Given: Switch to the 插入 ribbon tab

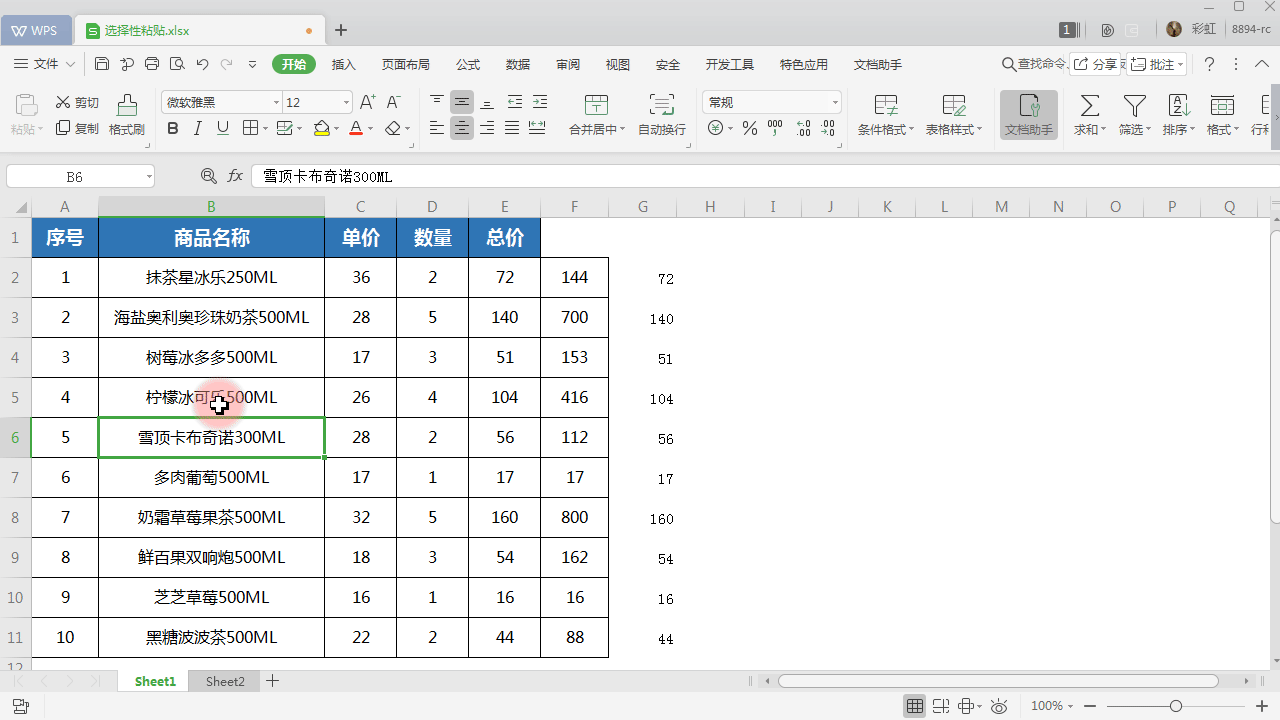Looking at the screenshot, I should pos(344,64).
